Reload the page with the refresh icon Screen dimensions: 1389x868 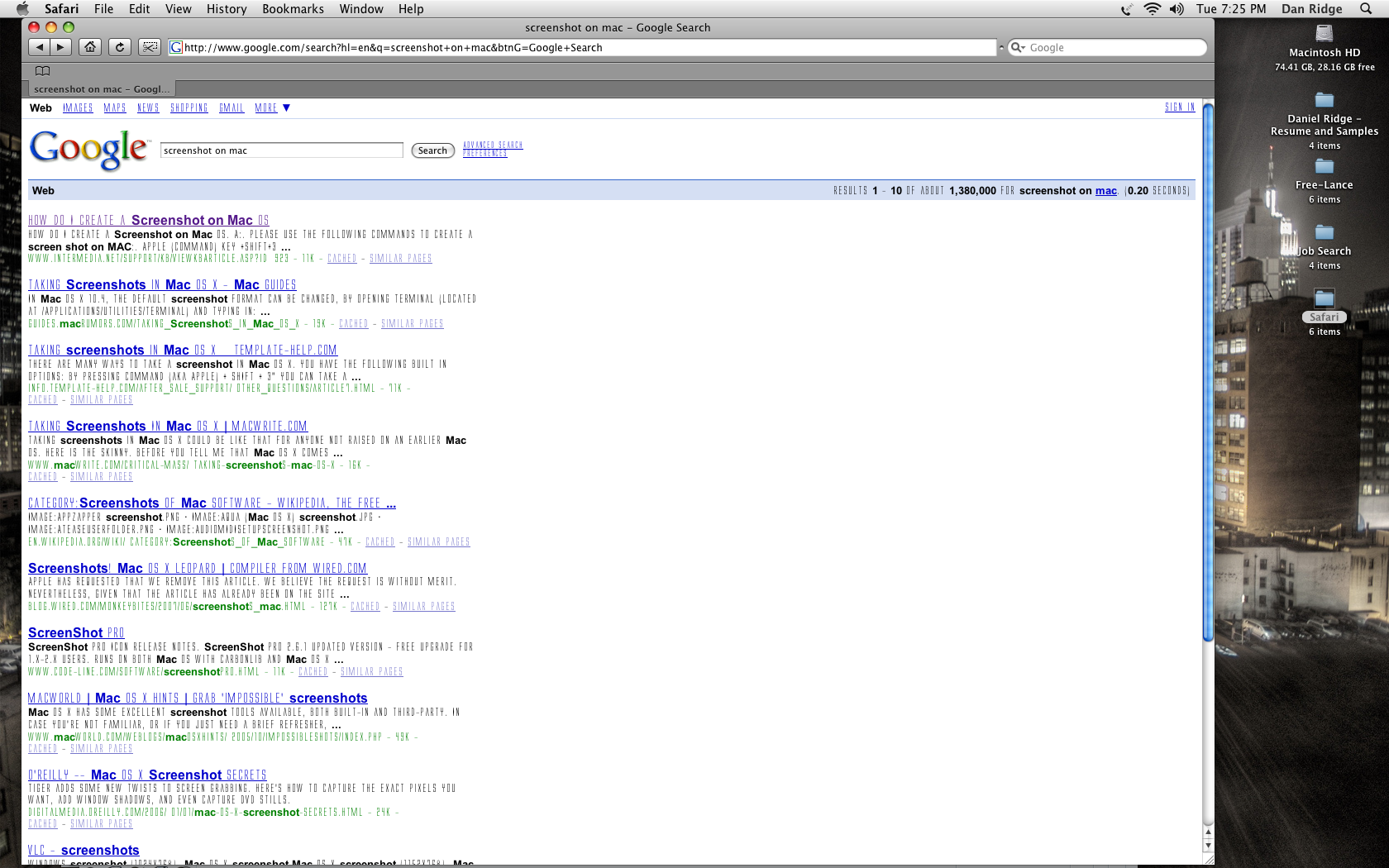(120, 47)
